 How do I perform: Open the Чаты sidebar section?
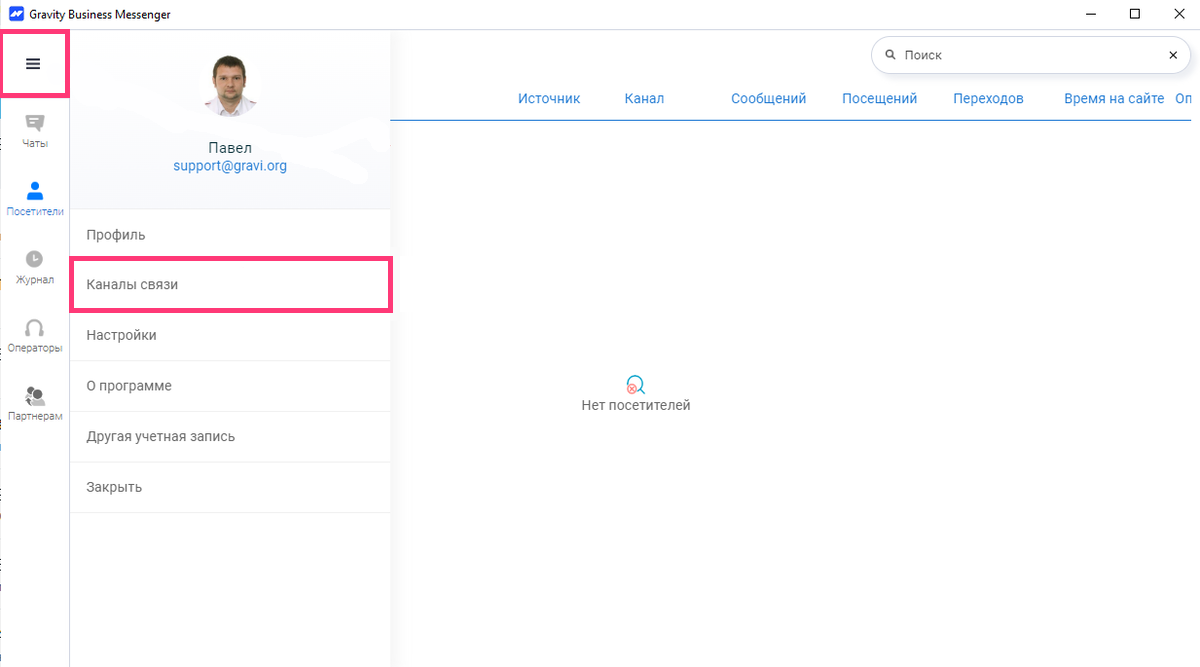click(35, 130)
